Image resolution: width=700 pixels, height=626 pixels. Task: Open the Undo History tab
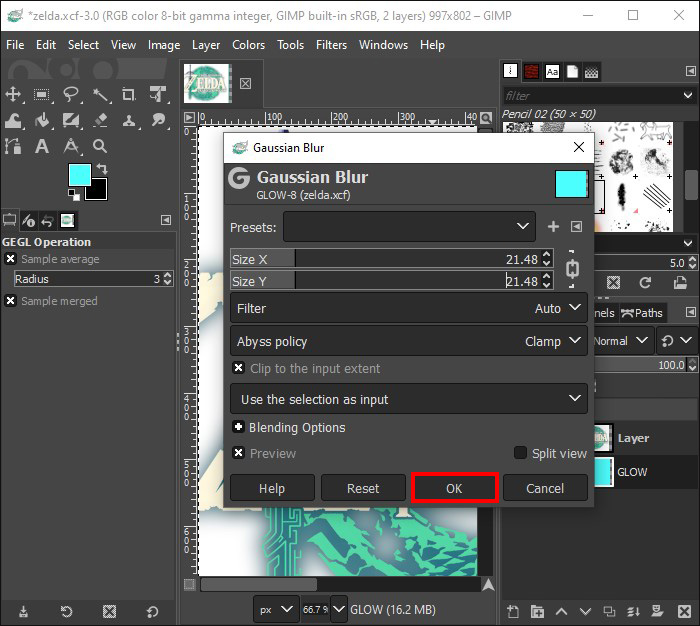point(48,220)
